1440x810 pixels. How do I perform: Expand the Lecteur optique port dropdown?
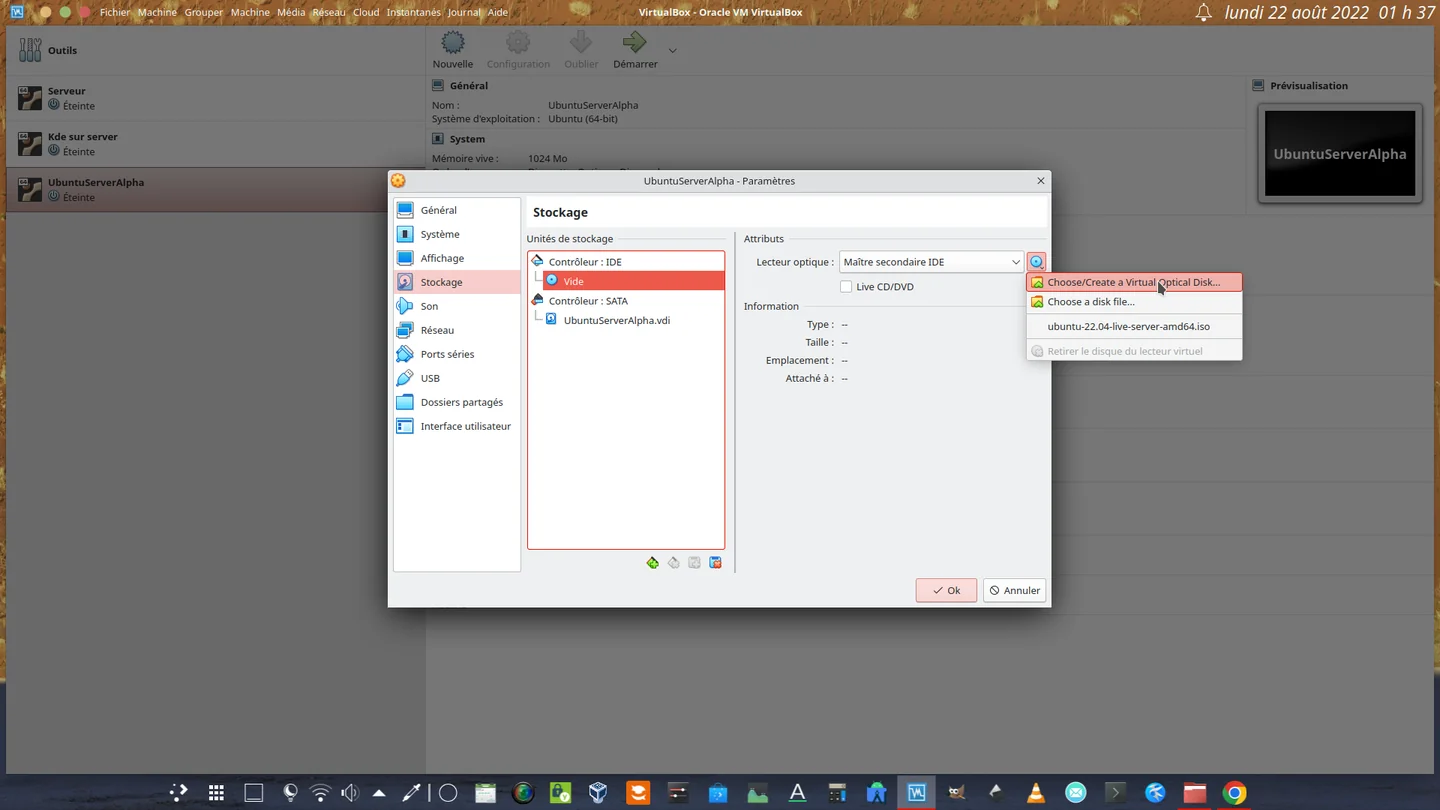pos(931,262)
